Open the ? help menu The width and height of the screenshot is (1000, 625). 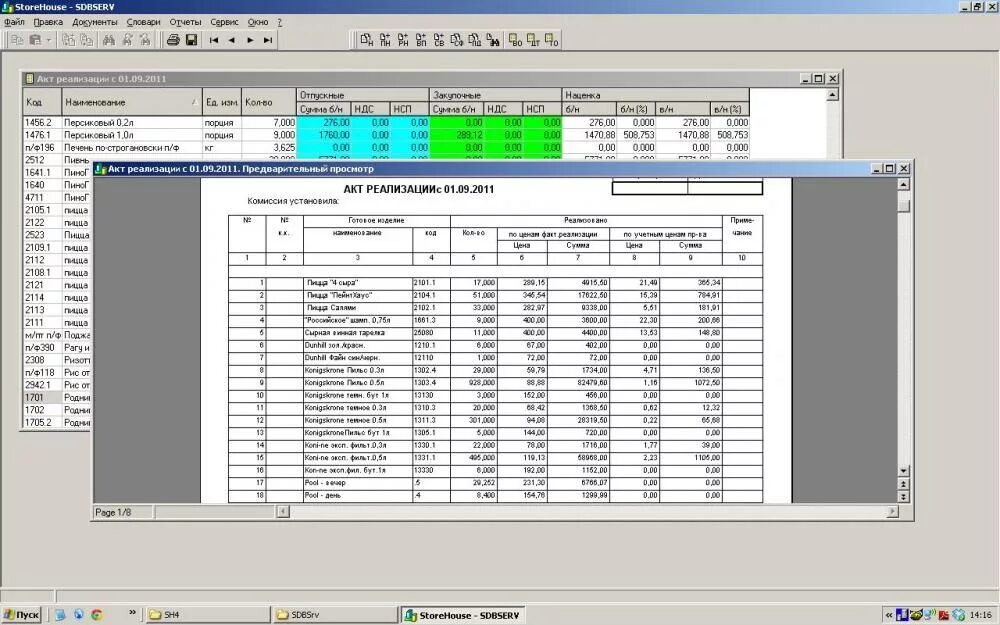pyautogui.click(x=279, y=22)
